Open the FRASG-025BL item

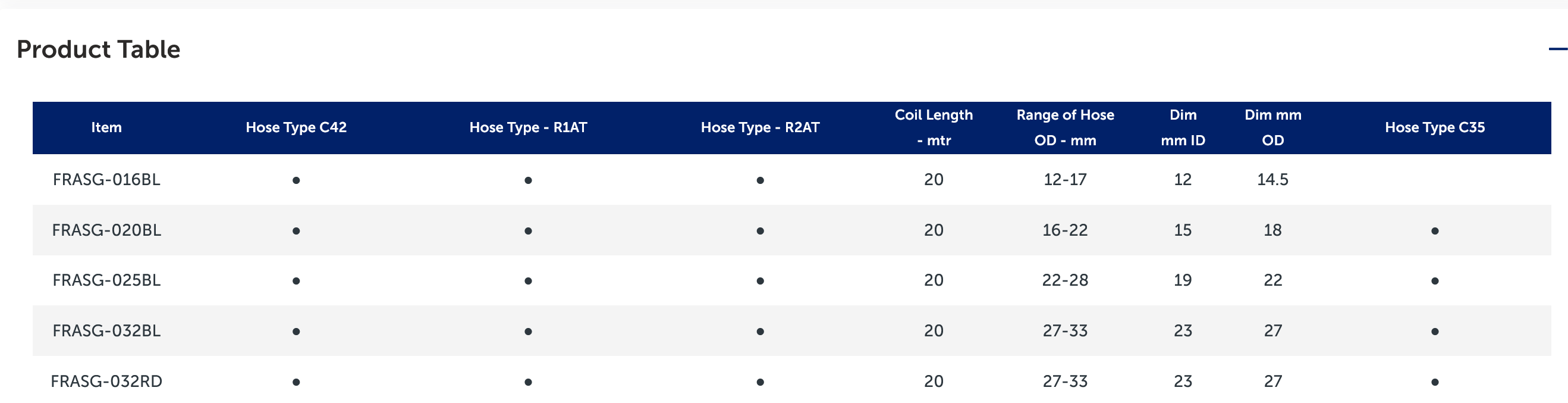click(106, 280)
